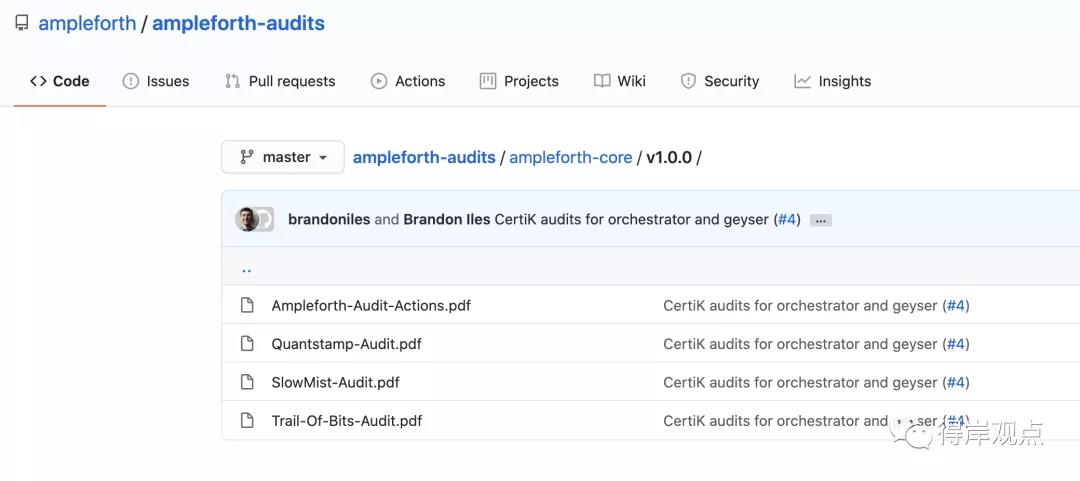Click the Code angle-brackets icon
Viewport: 1080px width, 481px height.
[x=38, y=81]
